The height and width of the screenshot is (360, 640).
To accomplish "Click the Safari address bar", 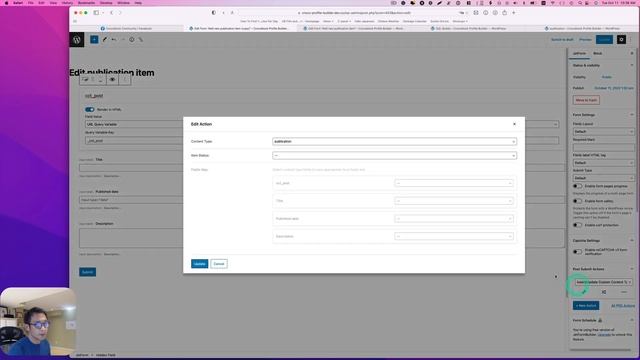I will click(353, 13).
